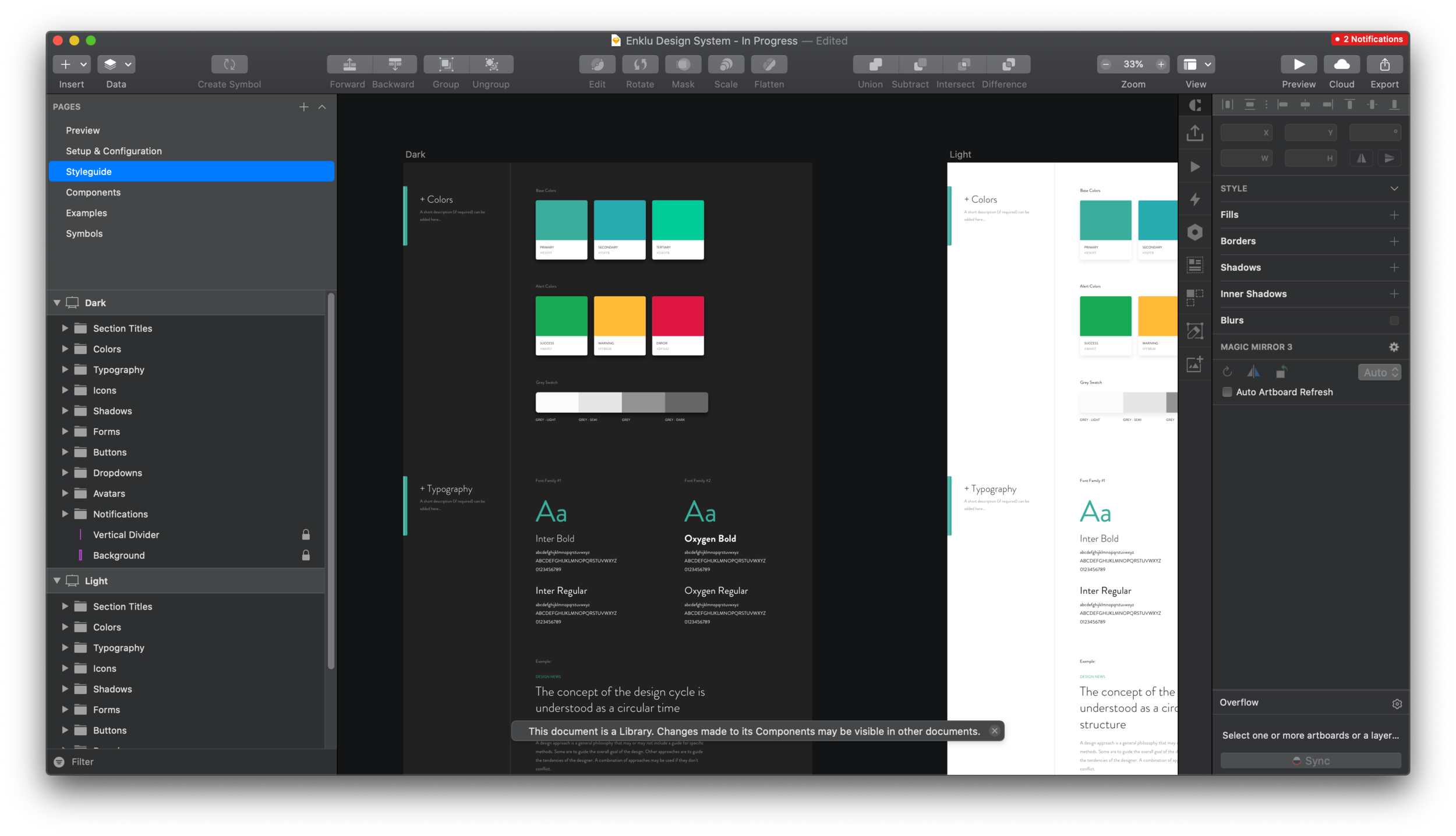Collapse the Light artboard layer tree
Screen dimensions: 1456x836
(57, 580)
